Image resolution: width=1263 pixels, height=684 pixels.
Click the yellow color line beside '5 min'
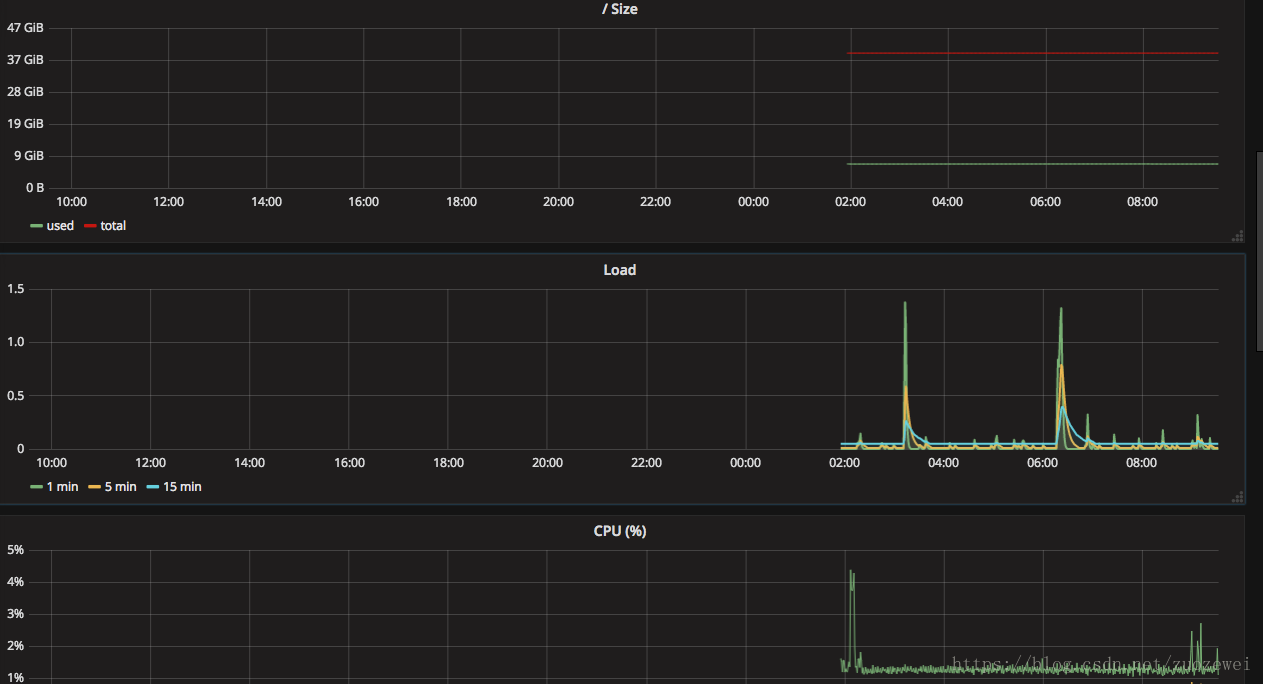[x=94, y=487]
